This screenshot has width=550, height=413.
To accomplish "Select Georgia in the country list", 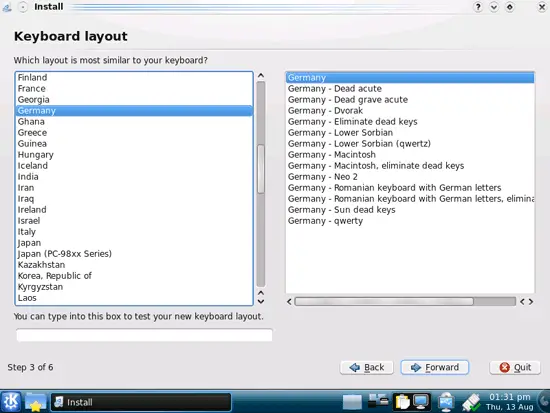I will [134, 100].
